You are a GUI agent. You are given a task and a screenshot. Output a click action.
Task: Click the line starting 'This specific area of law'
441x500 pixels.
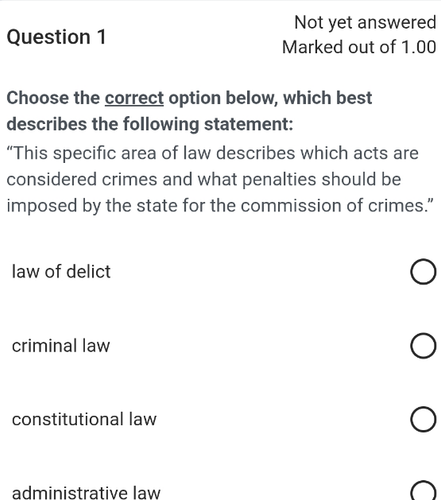click(212, 153)
